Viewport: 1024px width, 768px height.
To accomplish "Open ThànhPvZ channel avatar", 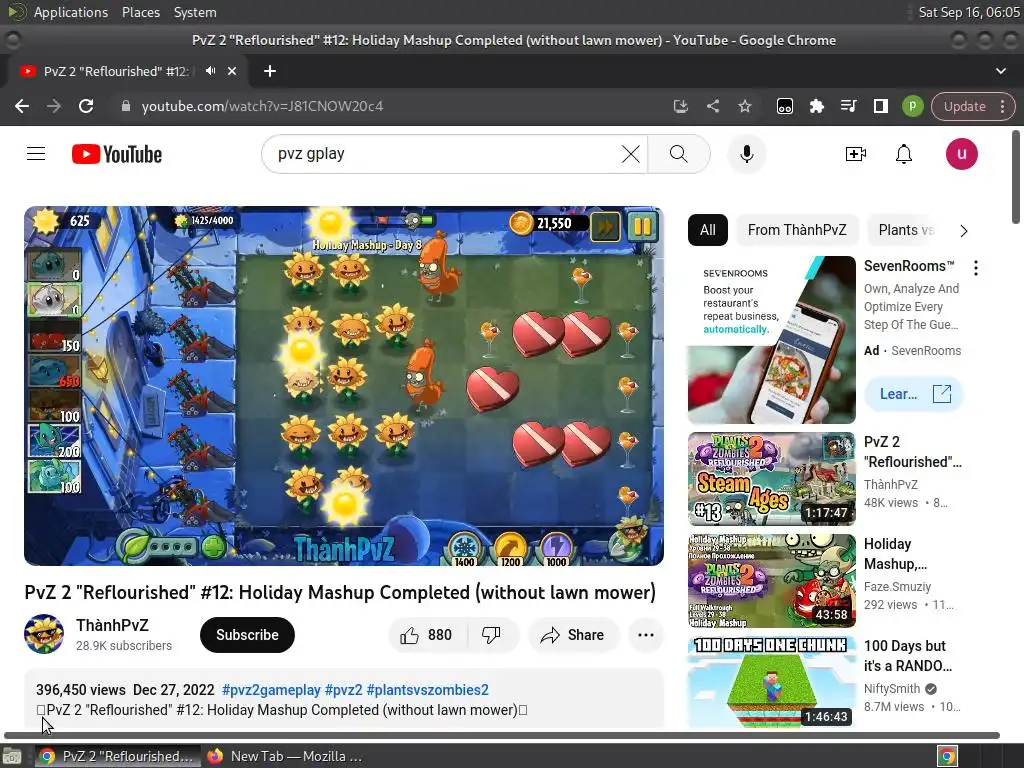I will 44,634.
